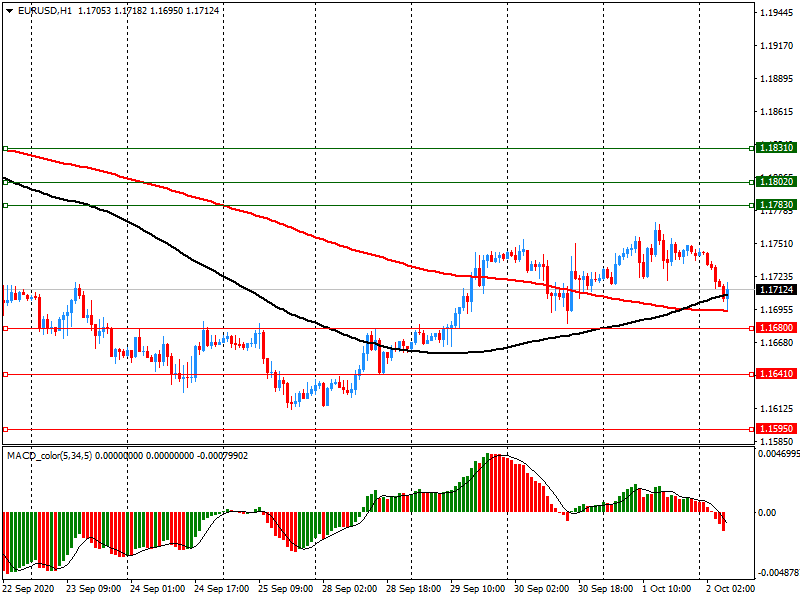Screen dimensions: 800x600
Task: Select the red 1.16800 price tag
Action: pos(776,328)
